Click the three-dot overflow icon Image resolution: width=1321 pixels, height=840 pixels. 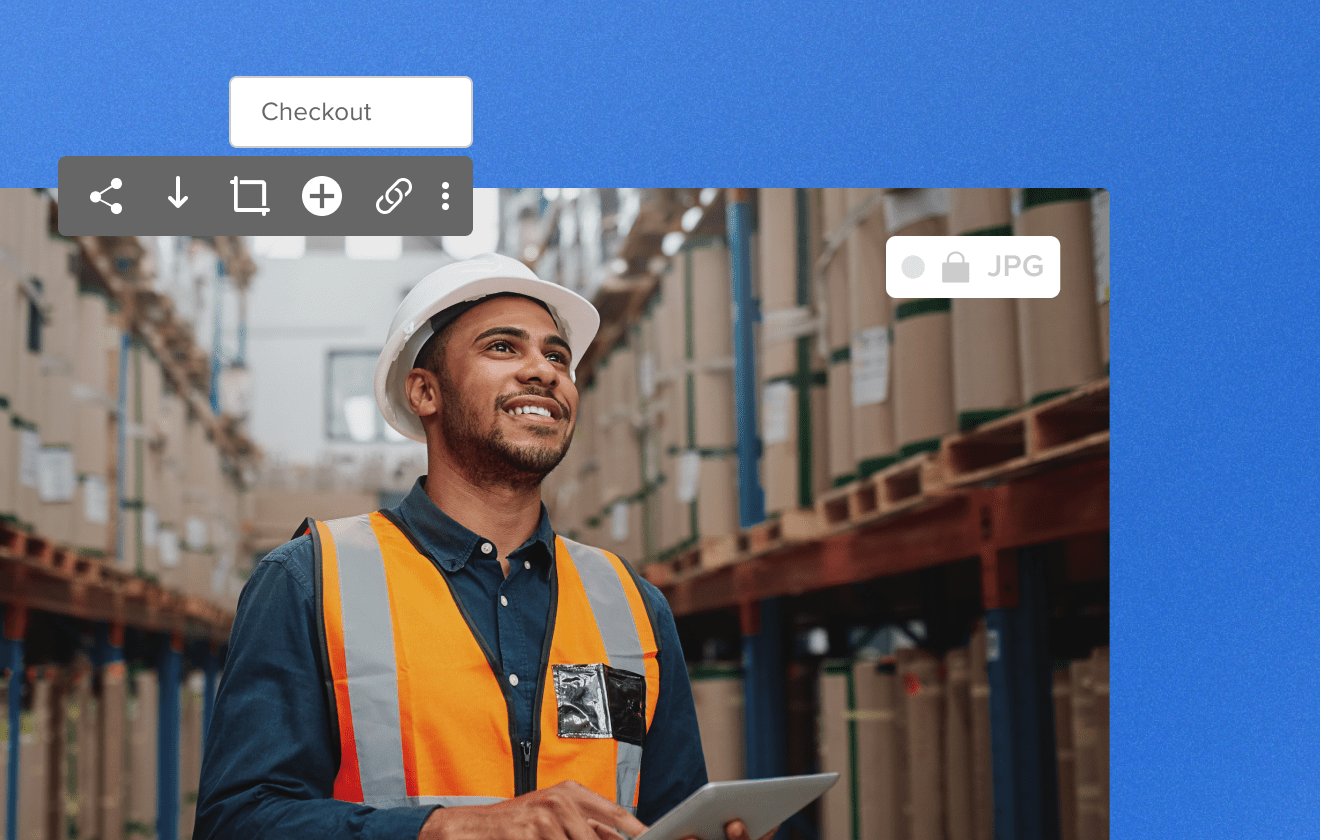(445, 196)
